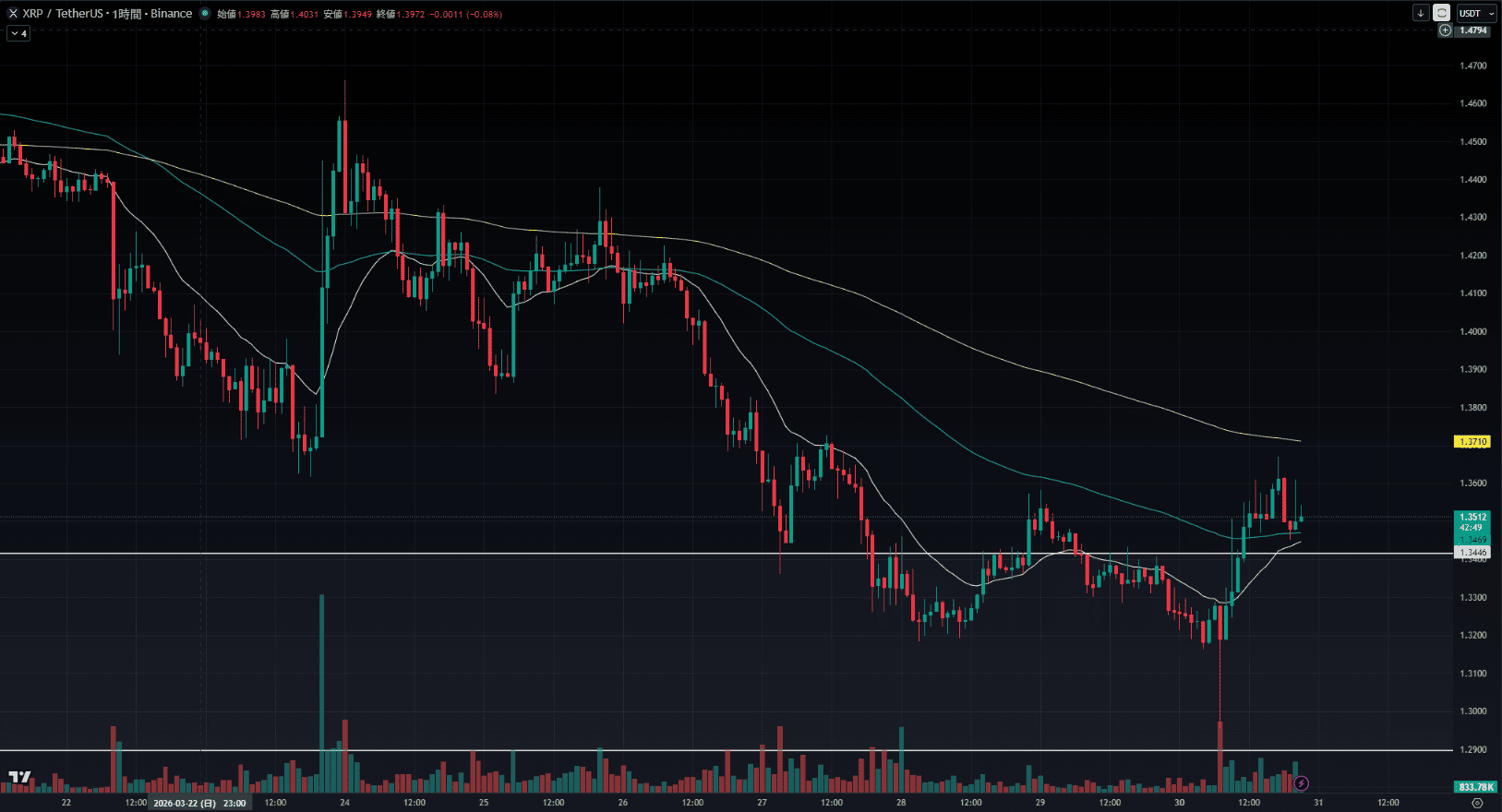Click the TradingView logo in the chart corner
Screen dimensions: 1502x812
coord(19,778)
